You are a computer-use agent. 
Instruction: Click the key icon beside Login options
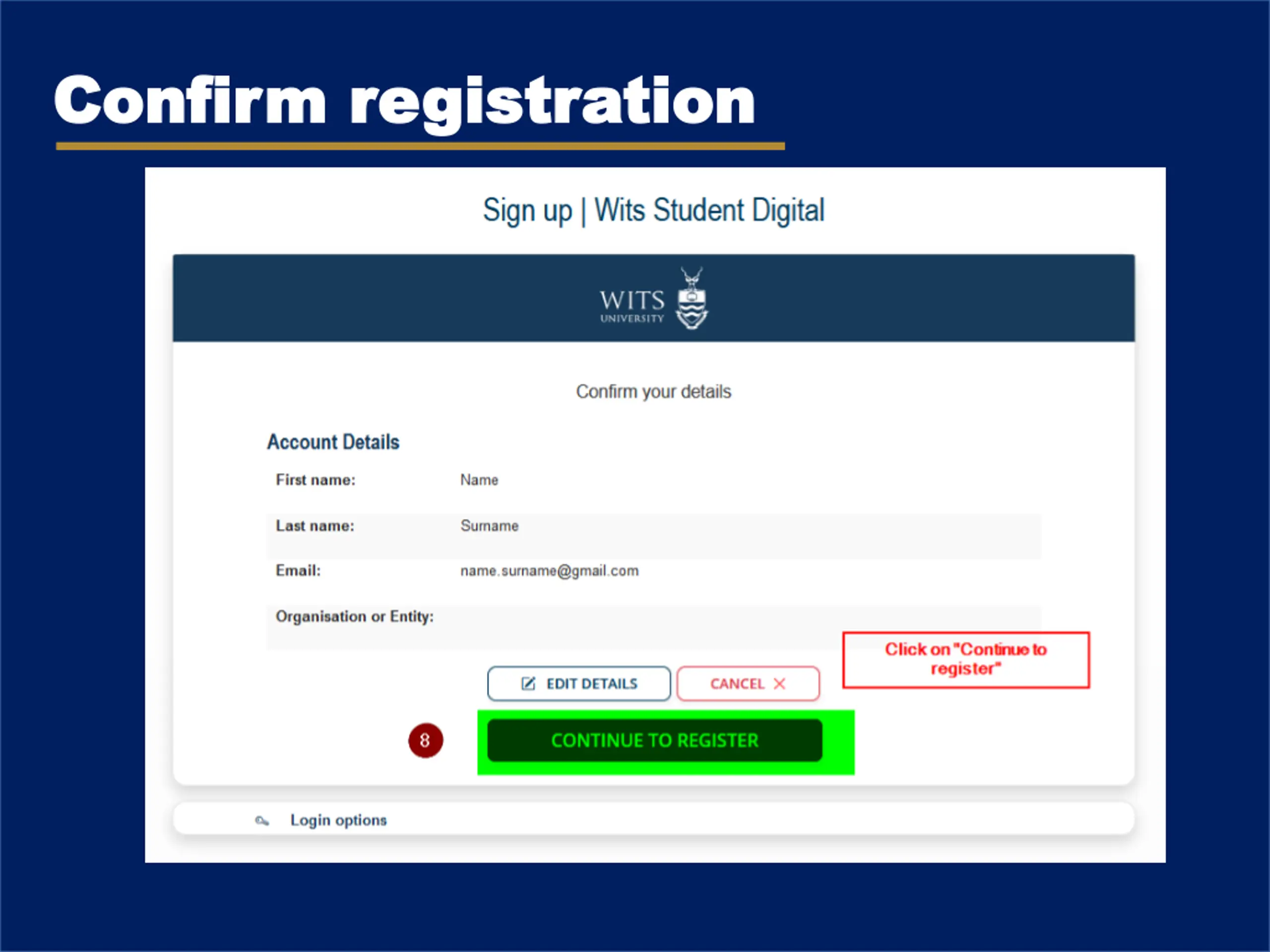point(262,821)
